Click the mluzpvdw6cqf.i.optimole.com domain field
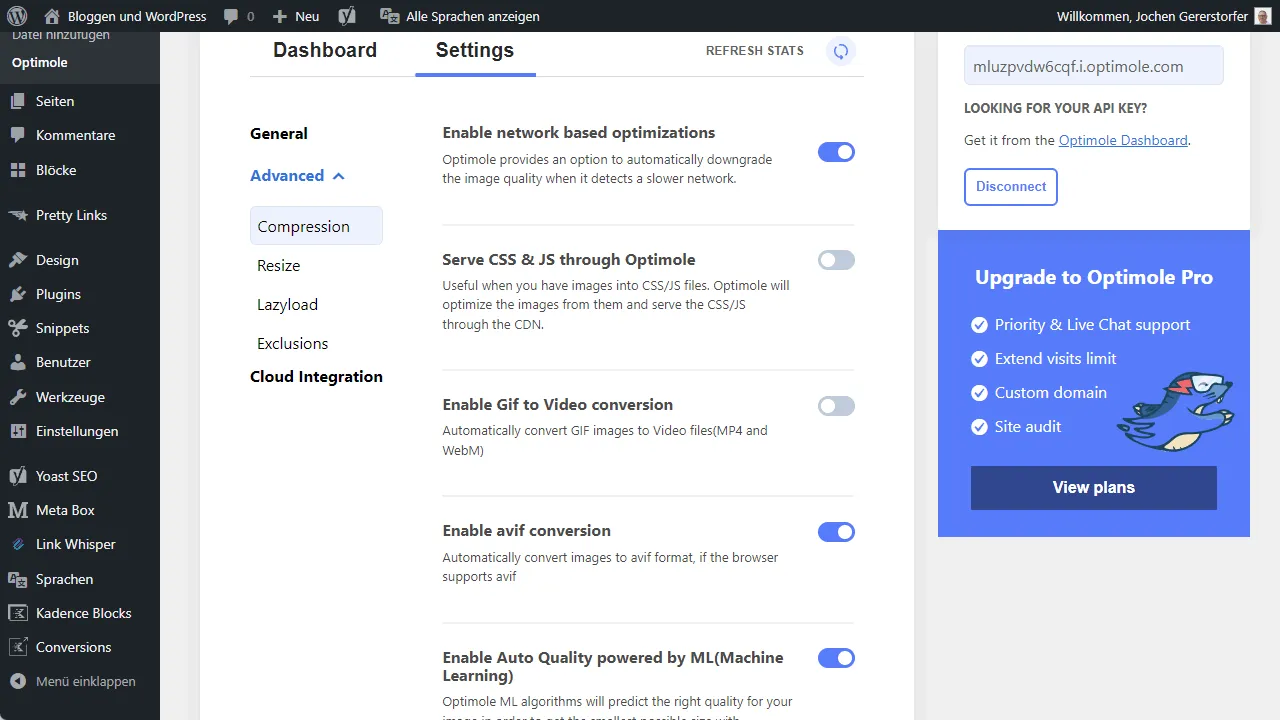 click(1094, 66)
